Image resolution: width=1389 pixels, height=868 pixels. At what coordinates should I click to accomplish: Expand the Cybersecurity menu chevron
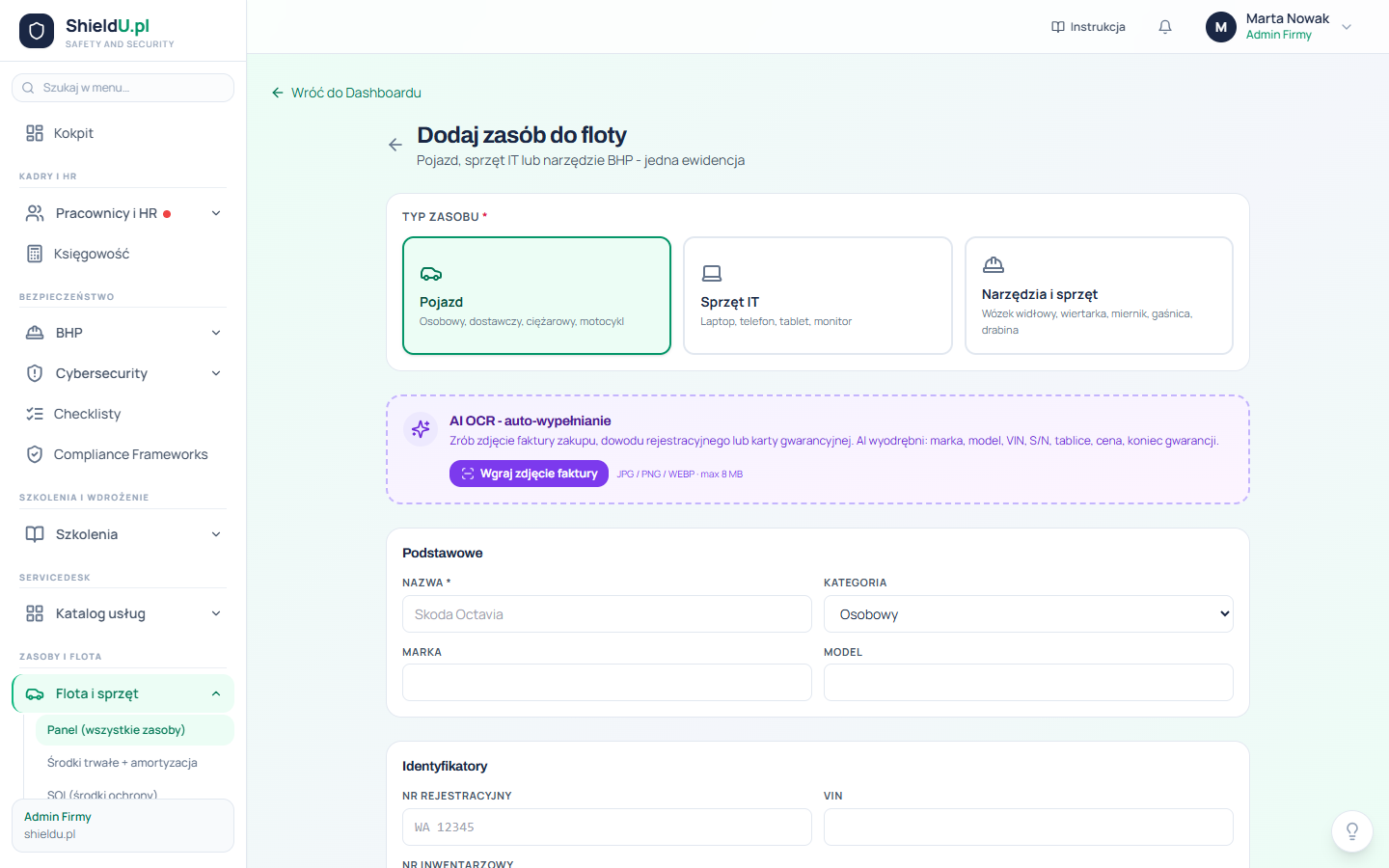(x=216, y=373)
